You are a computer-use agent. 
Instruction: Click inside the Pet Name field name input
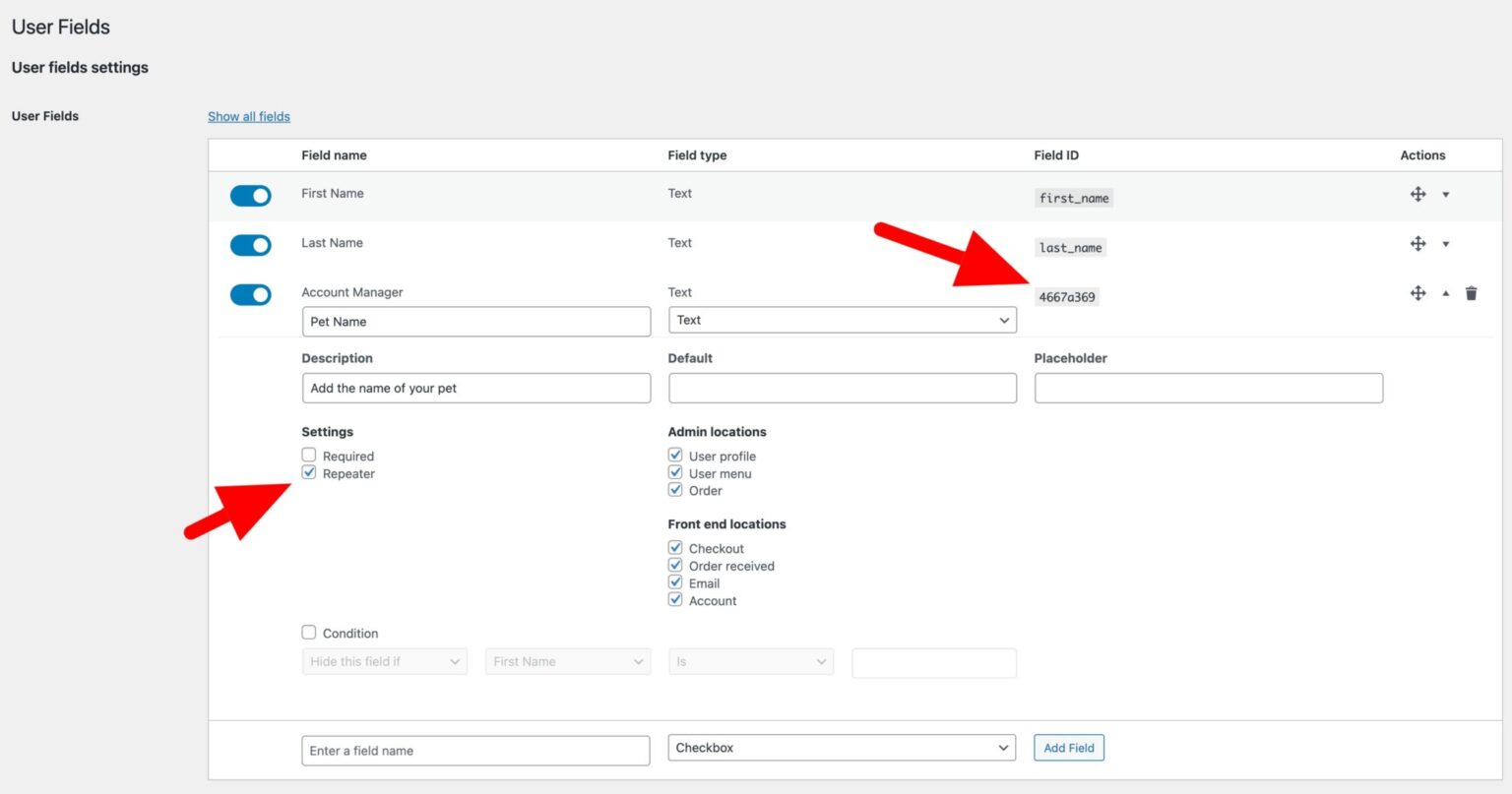476,321
